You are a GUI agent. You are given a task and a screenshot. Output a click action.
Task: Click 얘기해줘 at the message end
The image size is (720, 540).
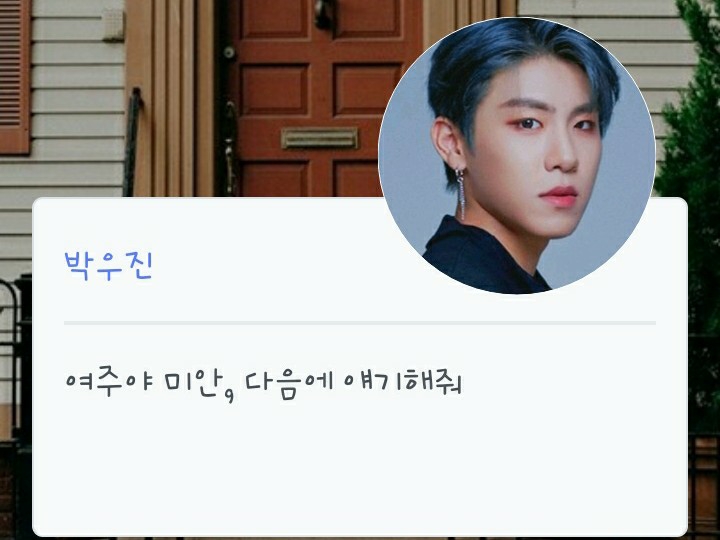[x=403, y=382]
